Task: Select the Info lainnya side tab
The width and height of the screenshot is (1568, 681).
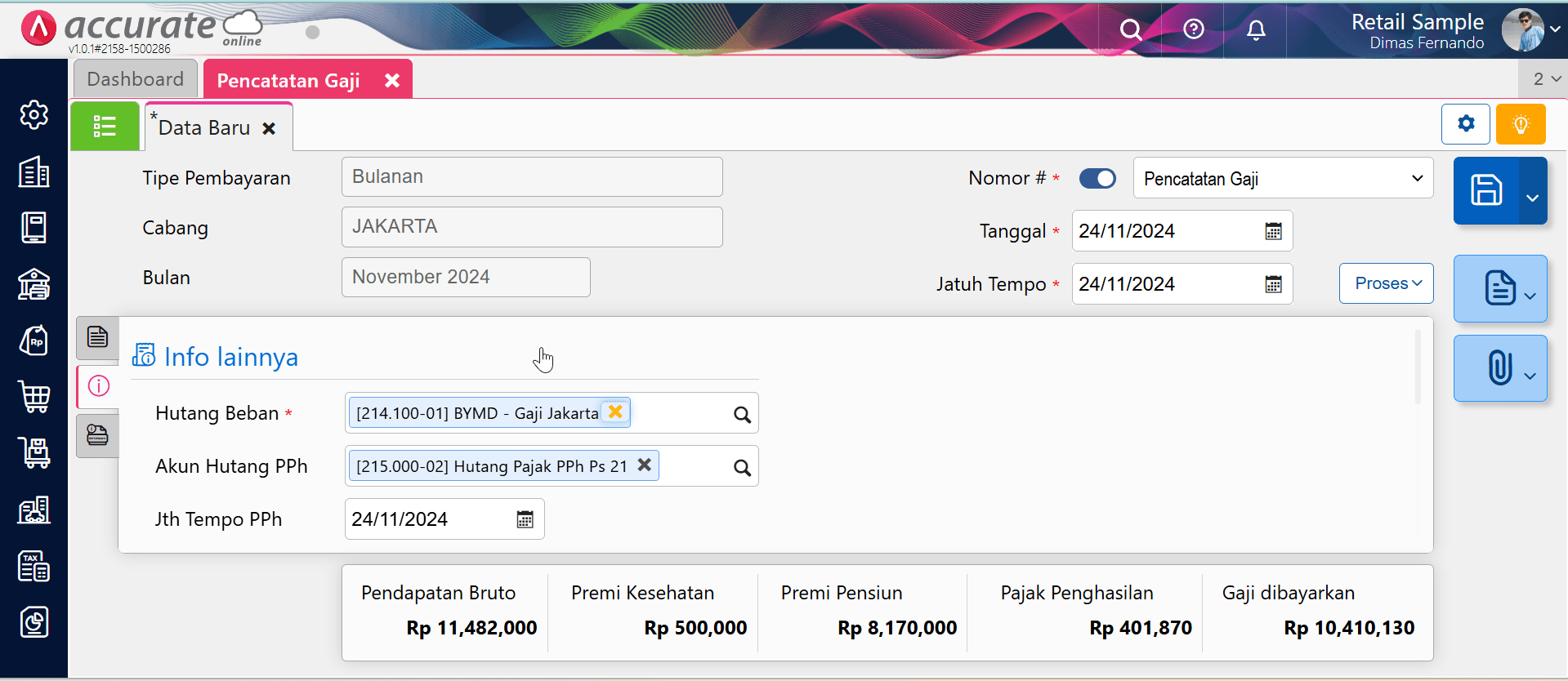Action: pos(98,385)
